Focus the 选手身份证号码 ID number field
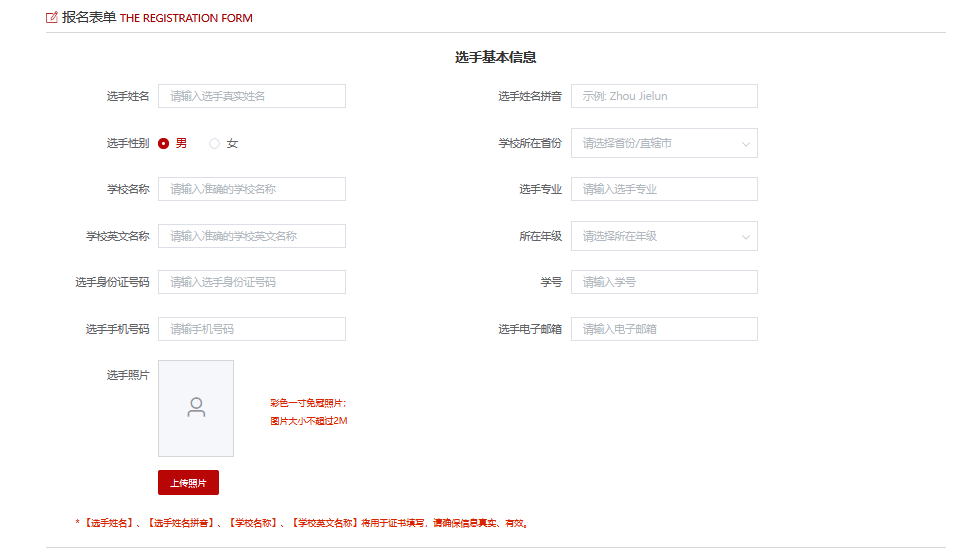 click(251, 282)
